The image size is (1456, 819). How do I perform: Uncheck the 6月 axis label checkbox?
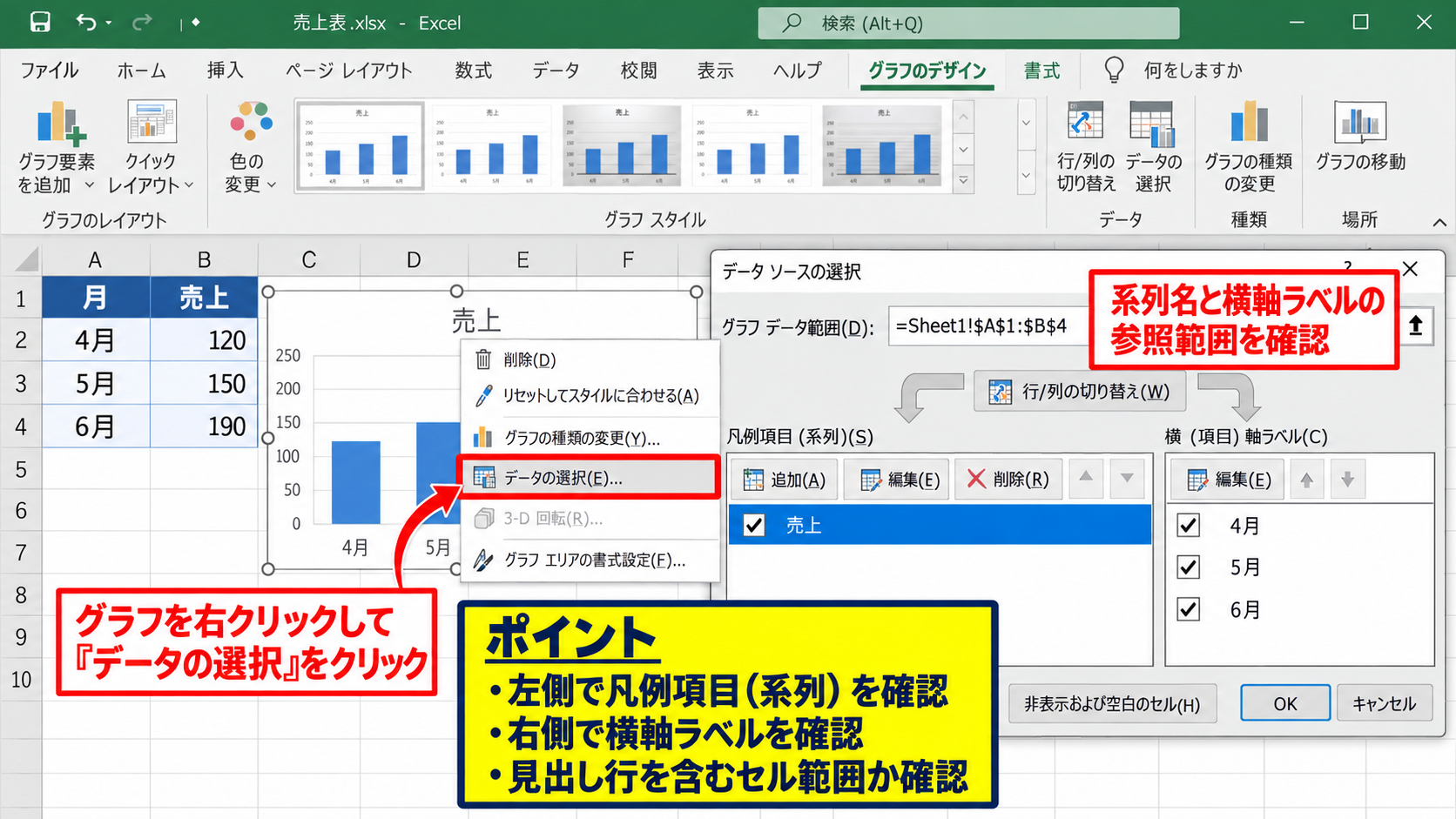tap(1189, 608)
